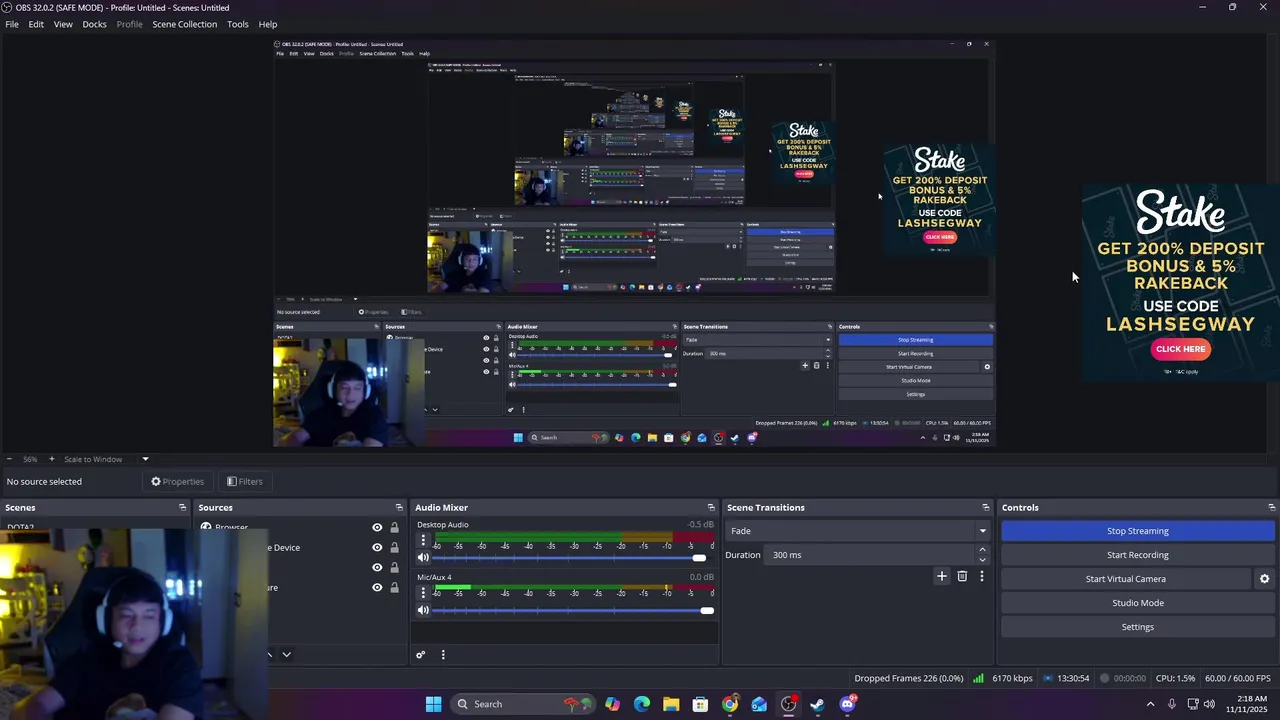This screenshot has width=1280, height=720.
Task: Click the Filters button
Action: pos(245,482)
